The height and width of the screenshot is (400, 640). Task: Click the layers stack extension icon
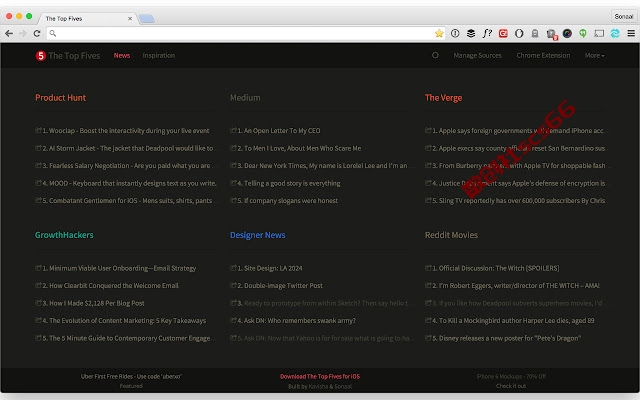tap(471, 33)
